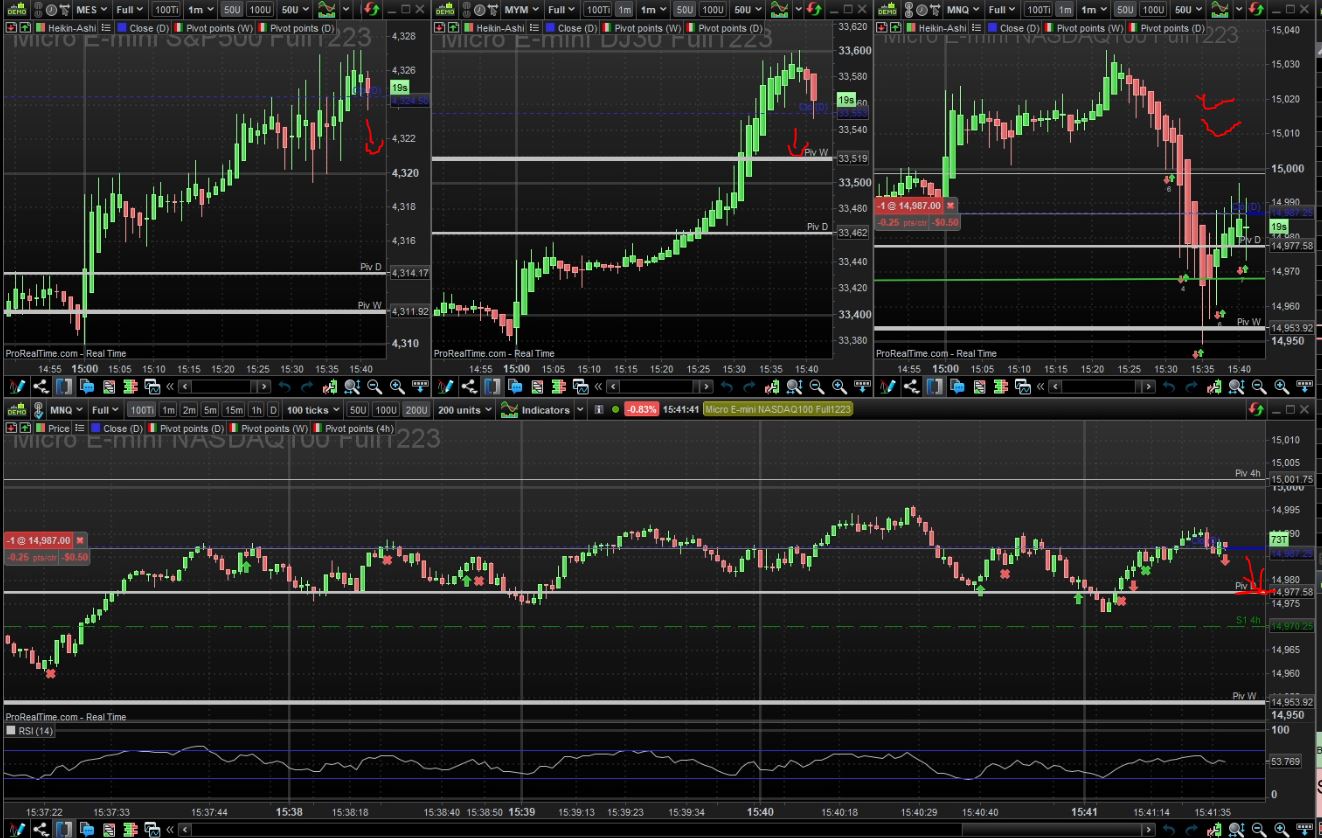Expand the arrow next to Indicators in tick chart
This screenshot has width=1322, height=838.
pyautogui.click(x=580, y=410)
